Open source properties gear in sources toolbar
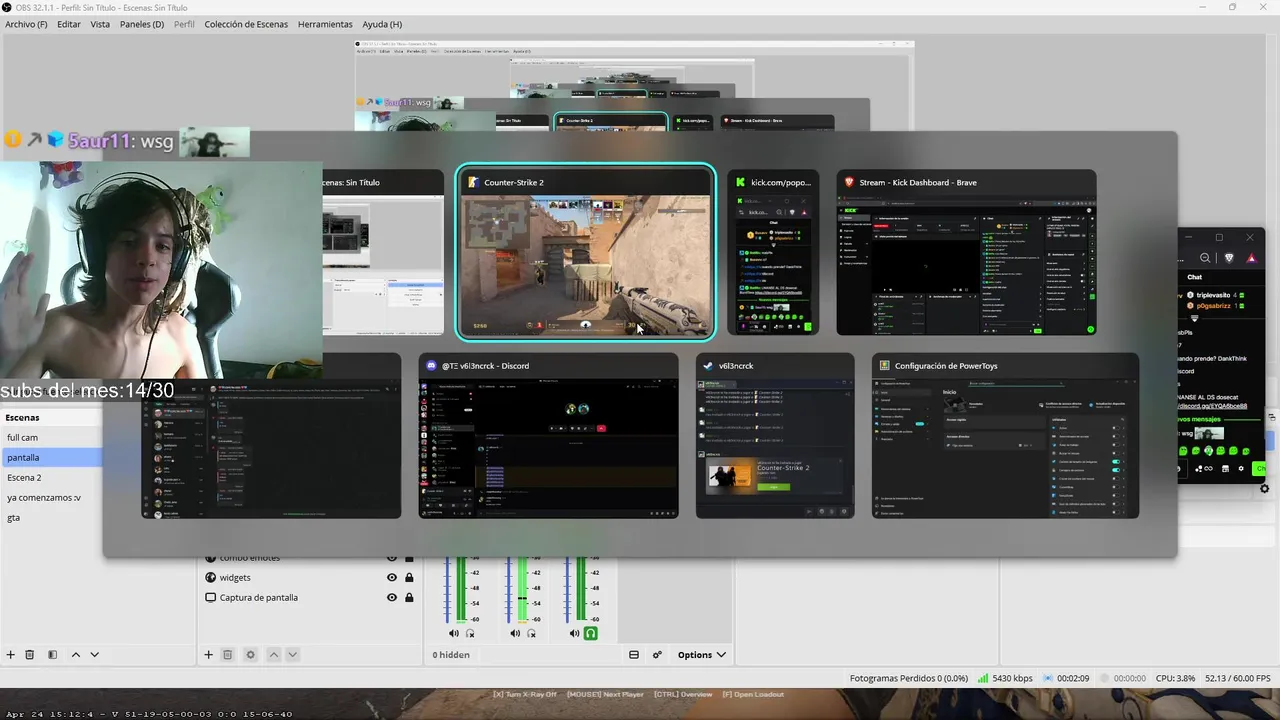 pyautogui.click(x=250, y=655)
